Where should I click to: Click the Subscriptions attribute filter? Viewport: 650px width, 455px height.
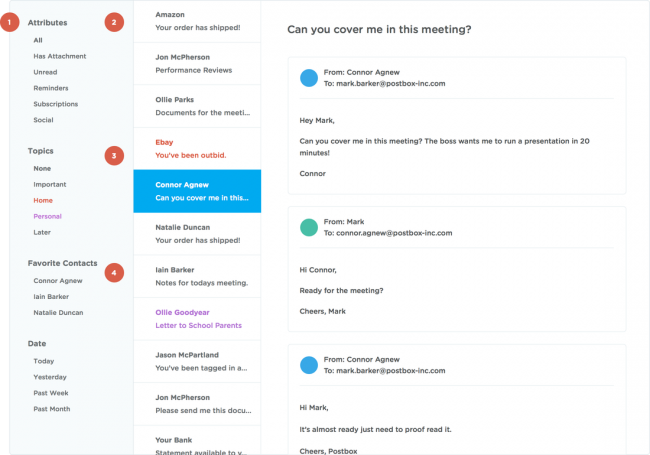55,104
